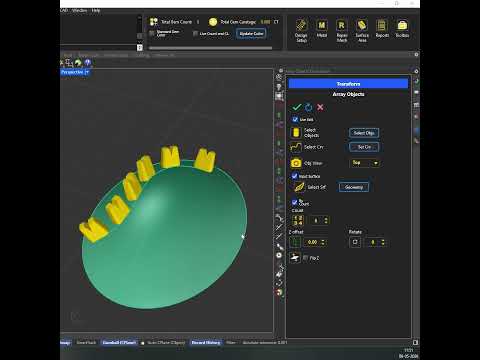Viewport: 480px width, 360px height.
Task: Click the Select Crv curve icon
Action: click(296, 147)
